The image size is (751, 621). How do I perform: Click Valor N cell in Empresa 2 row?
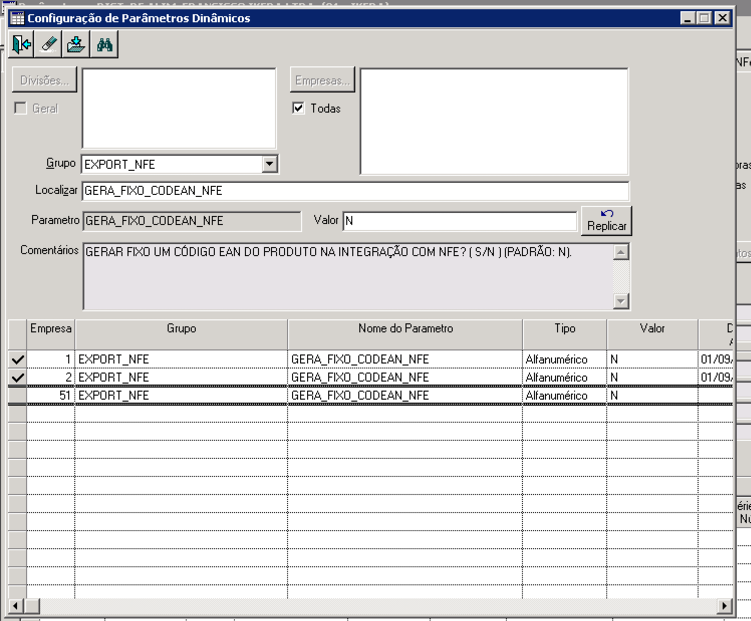pyautogui.click(x=652, y=377)
